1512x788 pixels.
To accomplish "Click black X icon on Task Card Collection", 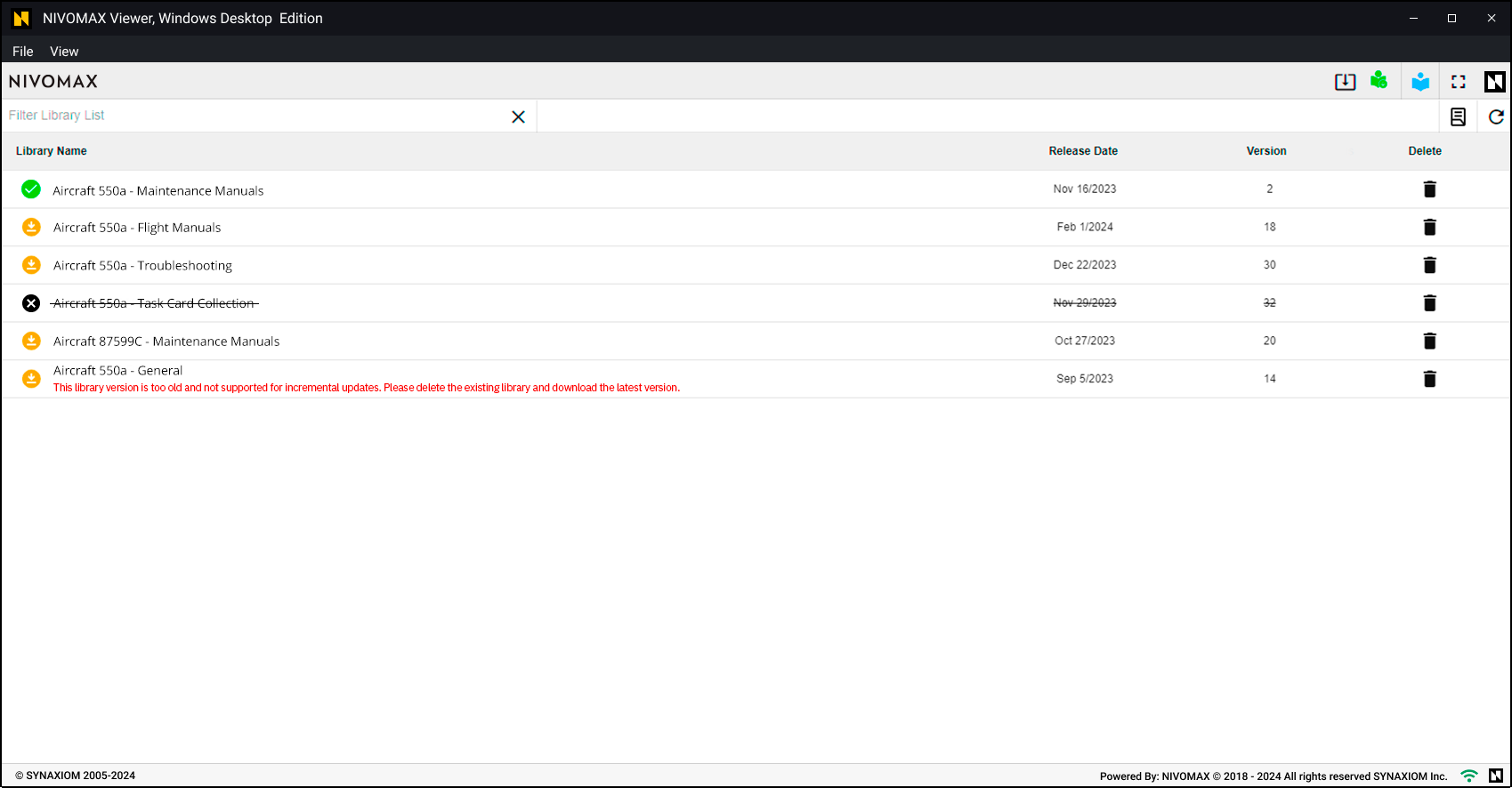I will (x=31, y=303).
